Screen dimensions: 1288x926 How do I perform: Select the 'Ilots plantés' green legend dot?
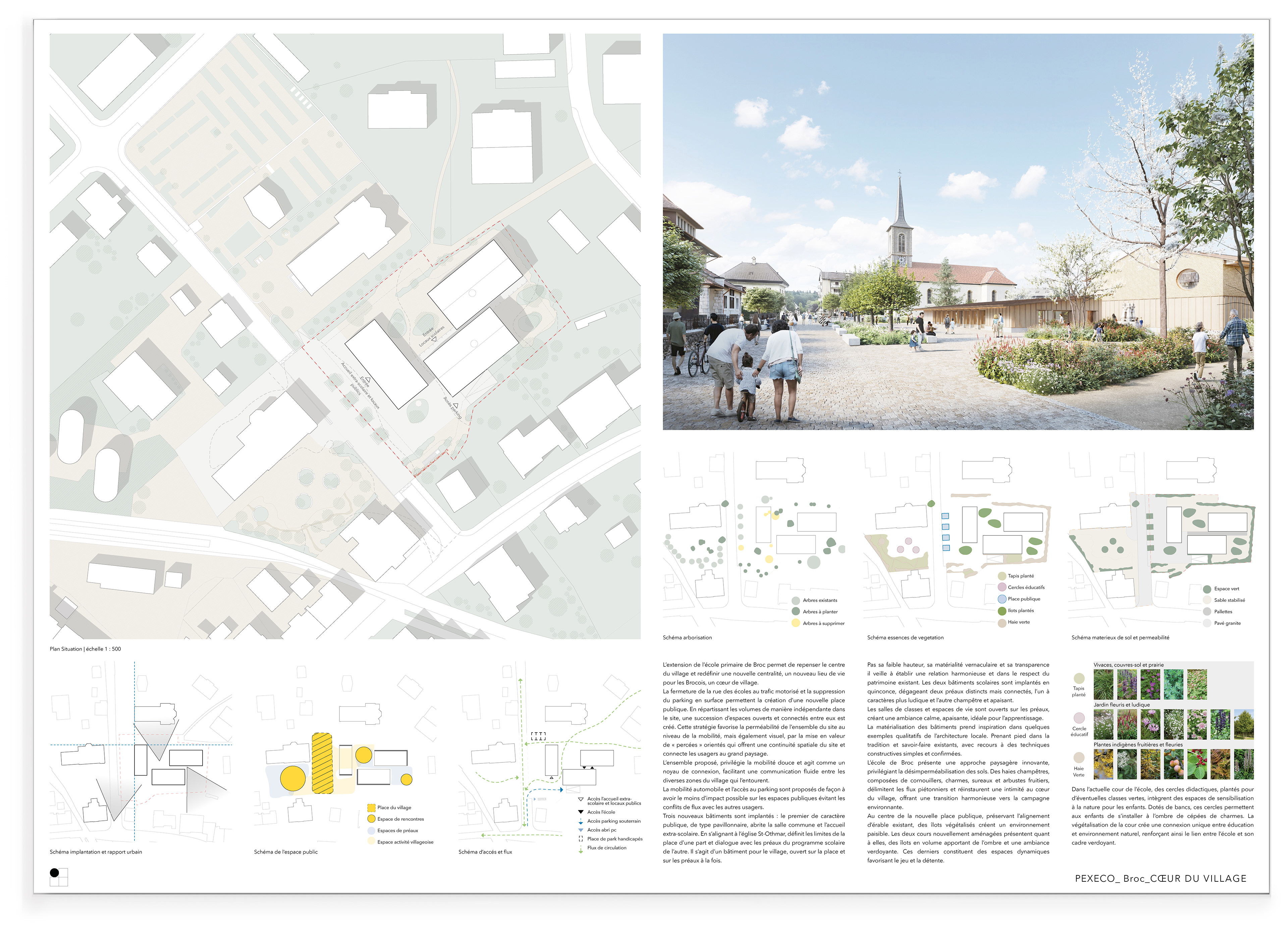[1002, 611]
